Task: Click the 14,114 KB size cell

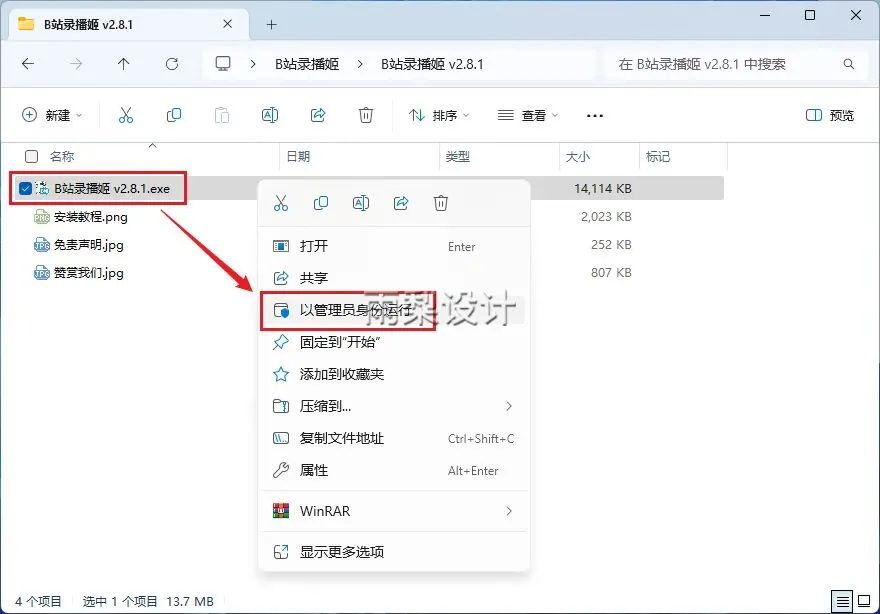Action: click(603, 189)
